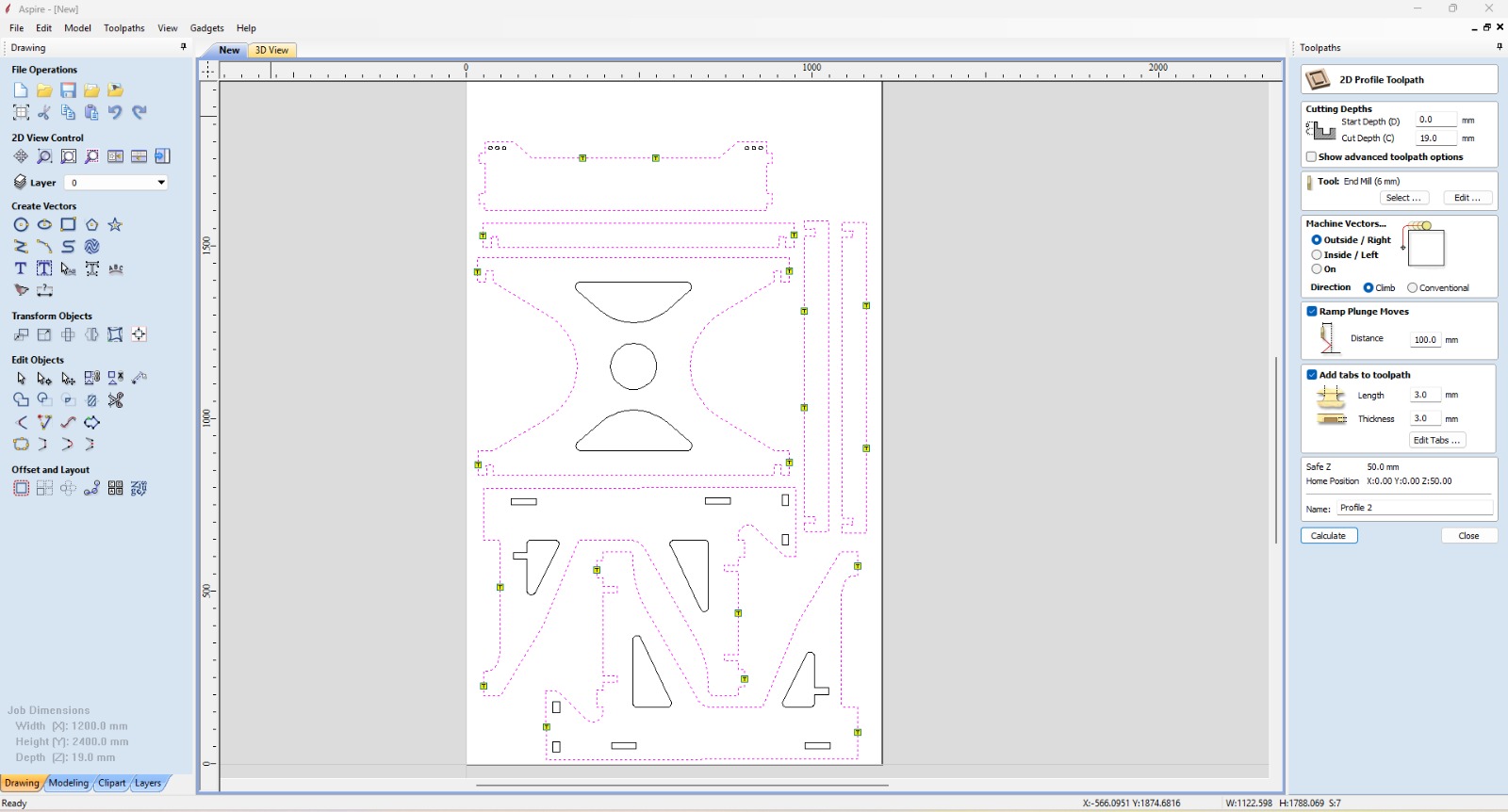Click the 2D Profile Toolpath wood icon
Screen dimensions: 1508x812
click(x=1319, y=80)
